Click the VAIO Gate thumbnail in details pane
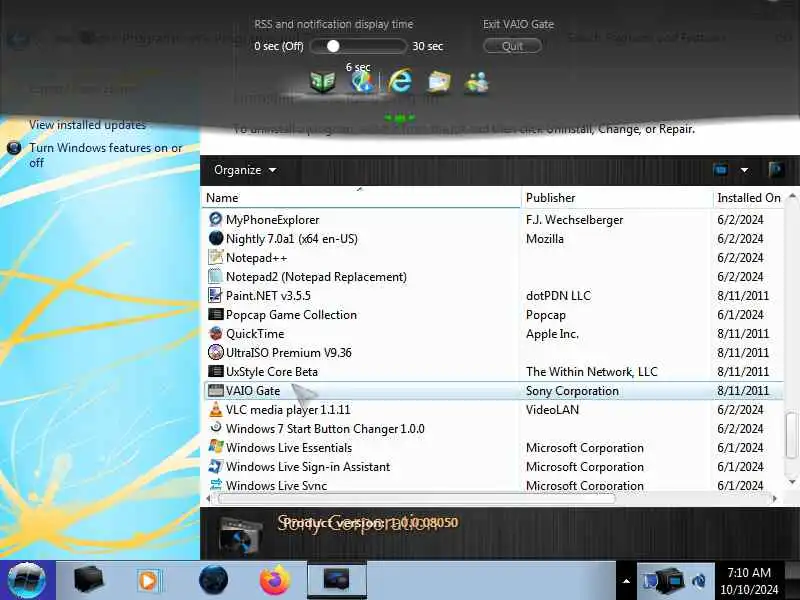 click(240, 534)
